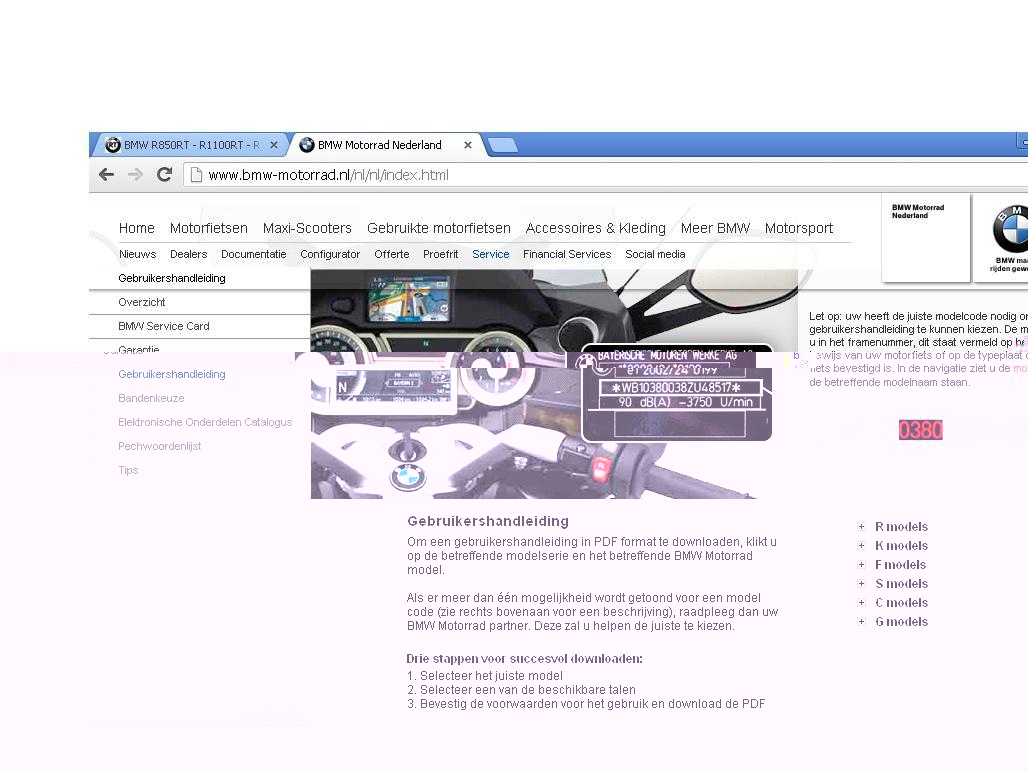Viewport: 1028px width, 772px height.
Task: Expand the G models list
Action: click(900, 622)
